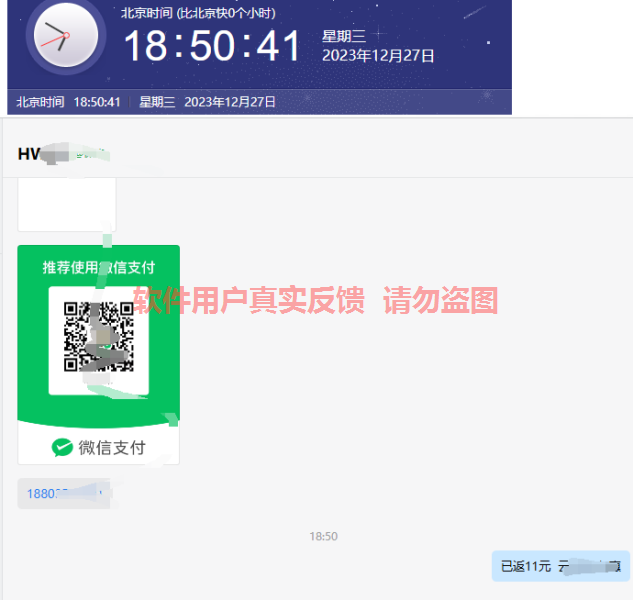The height and width of the screenshot is (600, 633).
Task: Select the sent message 已返11元
Action: (x=560, y=566)
